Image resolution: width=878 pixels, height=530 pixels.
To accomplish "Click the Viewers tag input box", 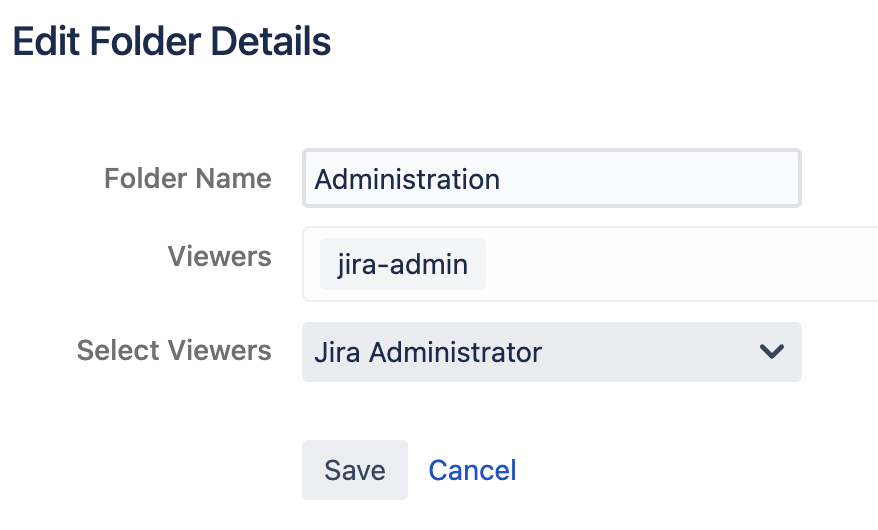I will 680,264.
